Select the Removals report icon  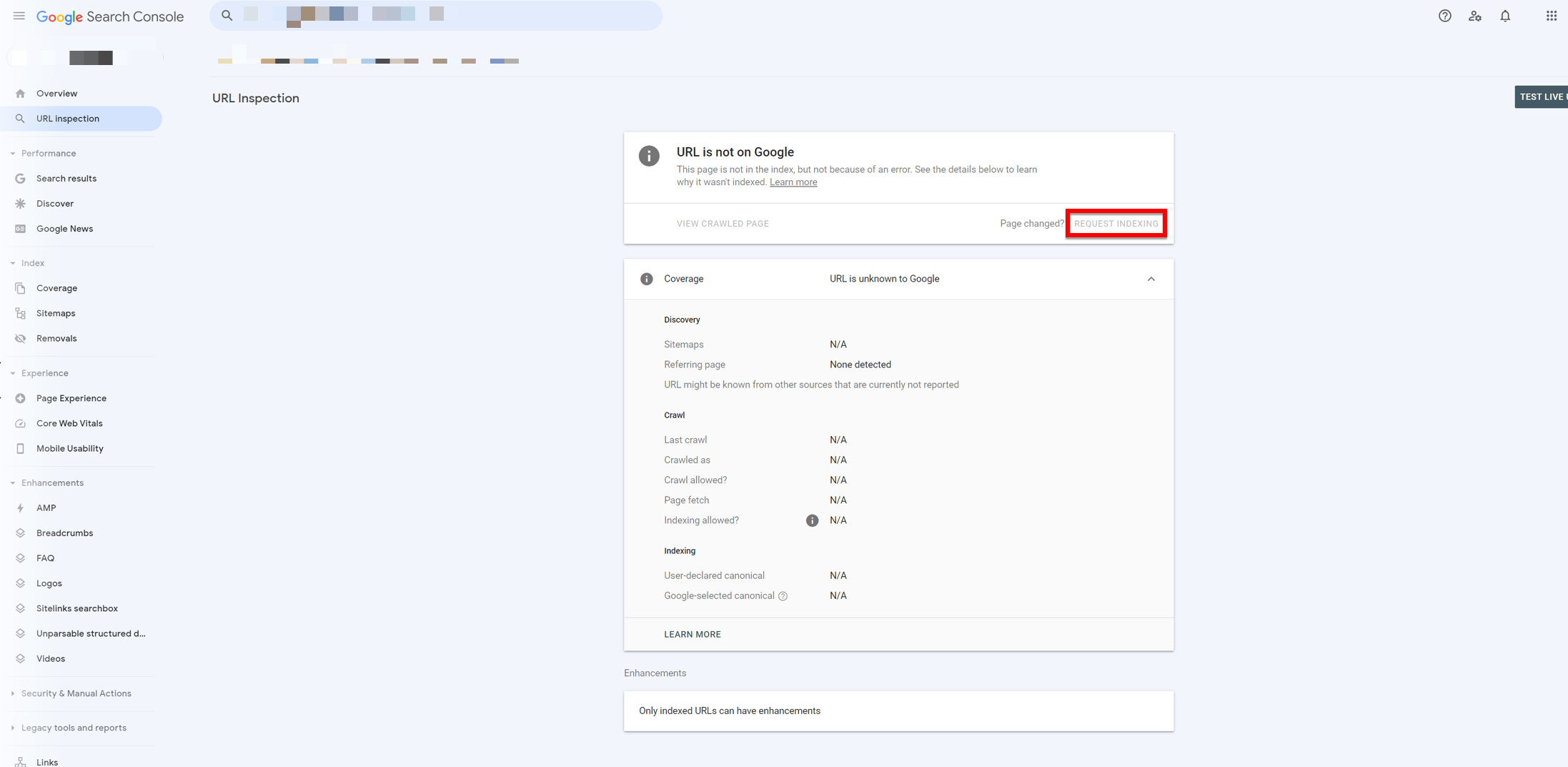[x=20, y=338]
